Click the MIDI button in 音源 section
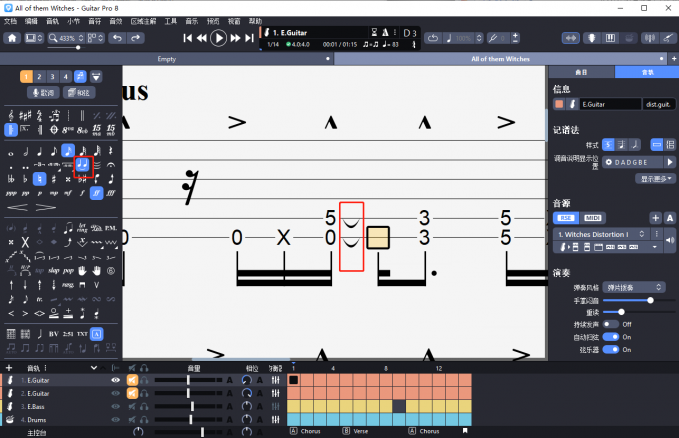This screenshot has height=438, width=679. pos(593,217)
